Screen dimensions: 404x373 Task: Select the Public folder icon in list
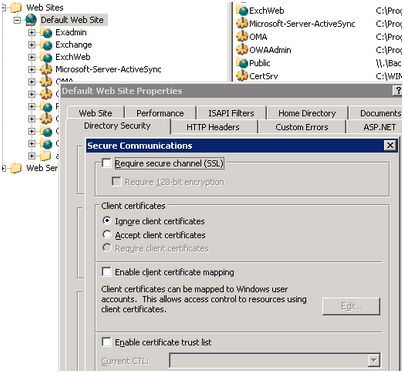[x=242, y=63]
